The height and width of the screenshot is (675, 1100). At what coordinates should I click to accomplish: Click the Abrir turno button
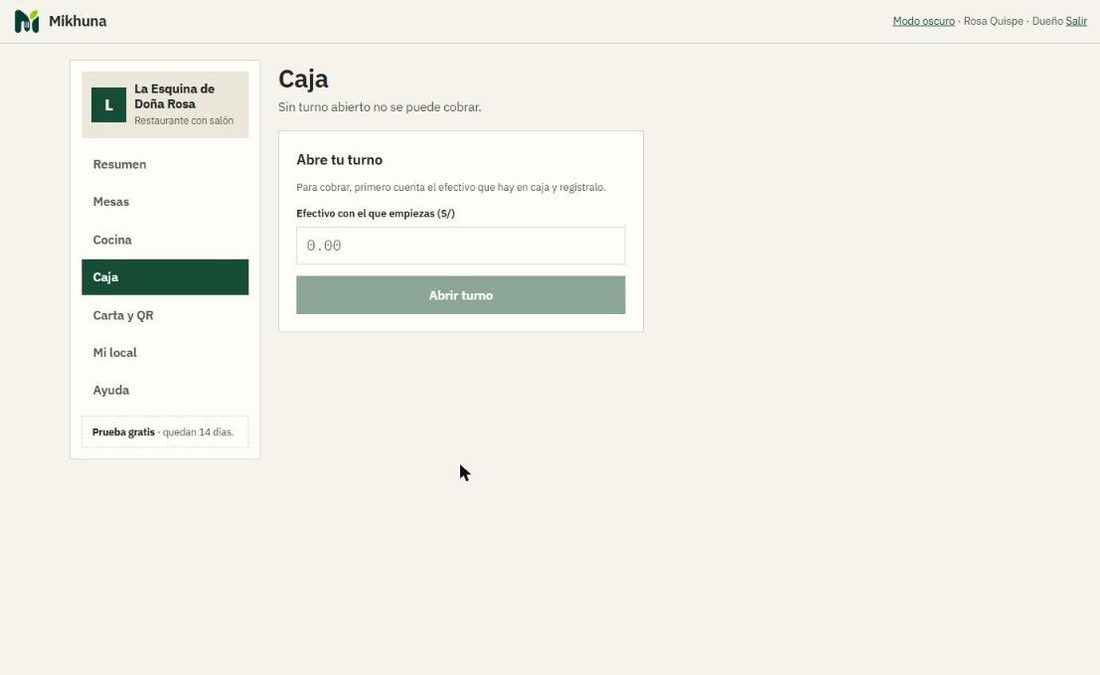pyautogui.click(x=460, y=295)
